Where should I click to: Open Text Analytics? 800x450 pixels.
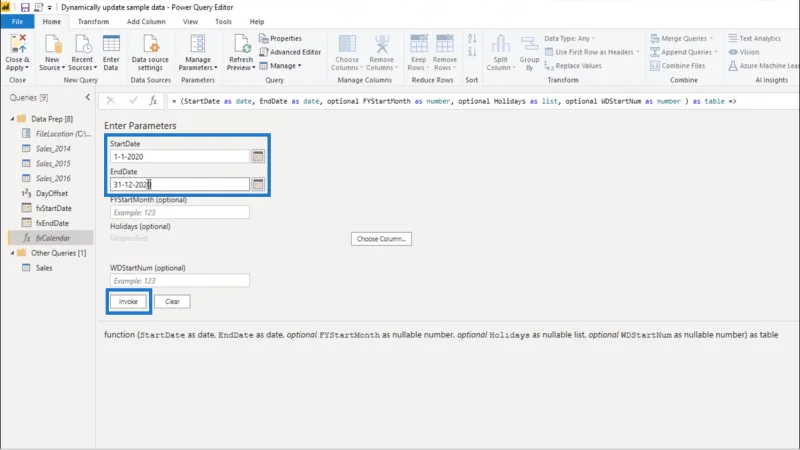pos(755,38)
